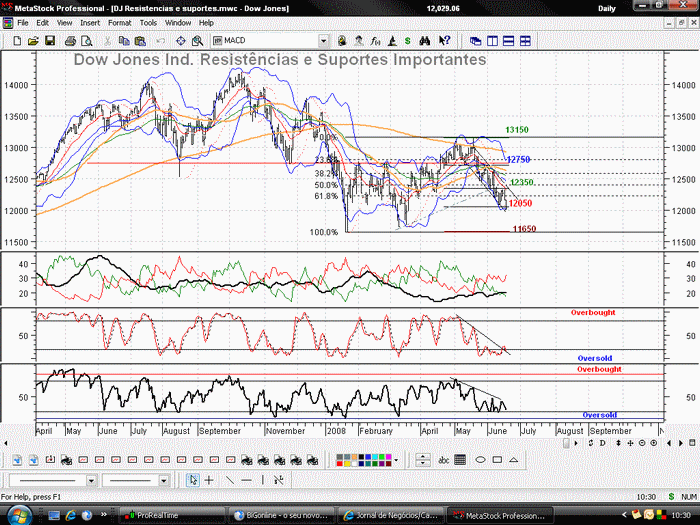Open The Explorer binoculars icon
The image size is (700, 525).
(x=425, y=41)
